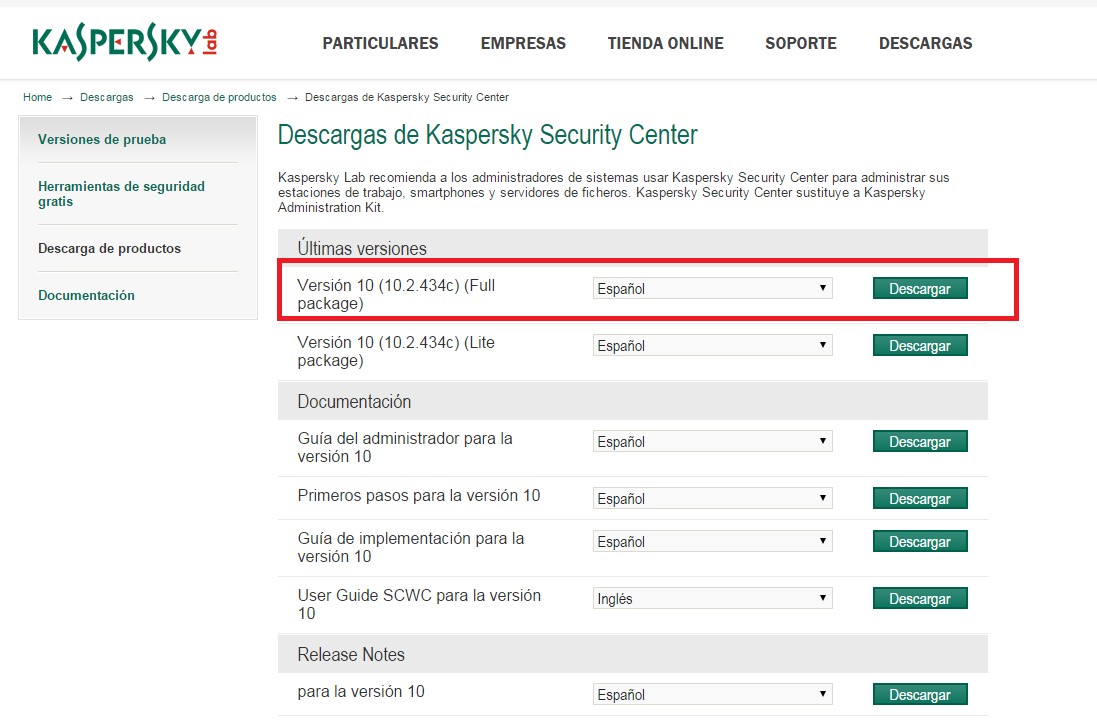The width and height of the screenshot is (1097, 726).
Task: Click the Kaspersky Lab logo
Action: 120,38
